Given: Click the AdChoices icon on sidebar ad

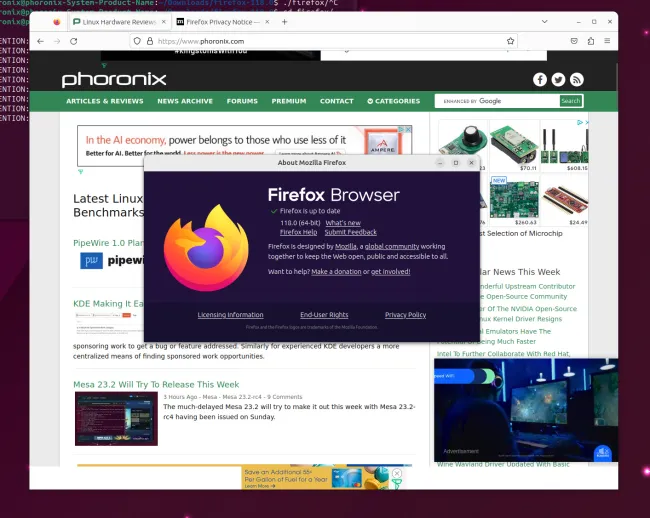Looking at the screenshot, I should coord(580,123).
